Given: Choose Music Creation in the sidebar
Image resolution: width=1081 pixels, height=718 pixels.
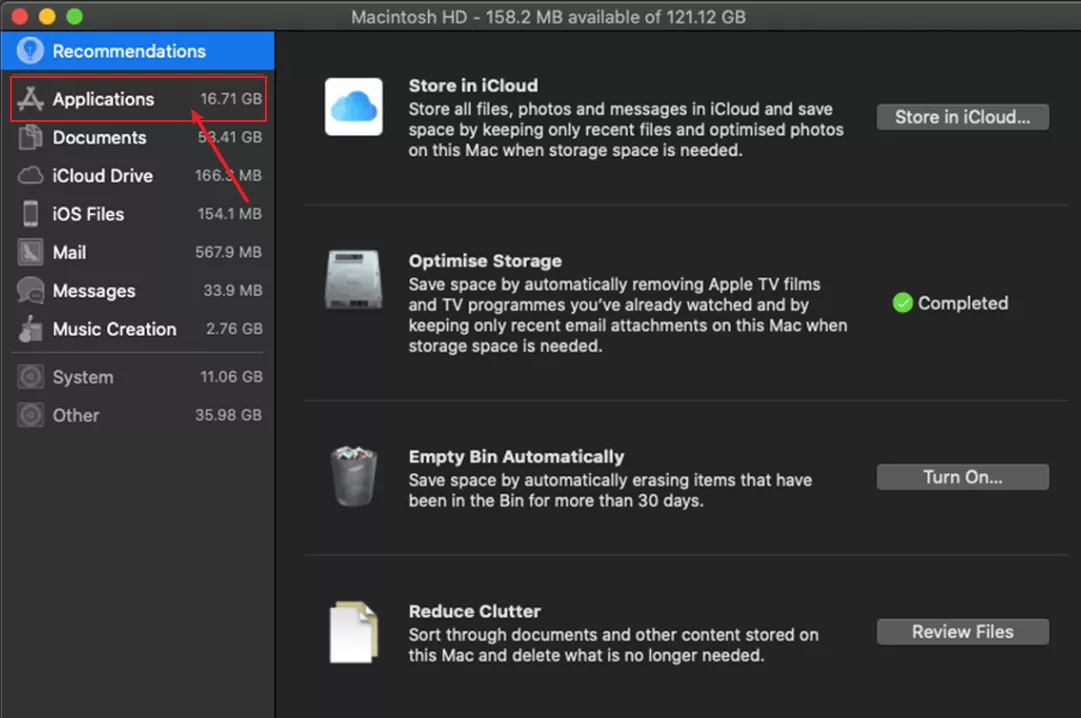Looking at the screenshot, I should [x=139, y=329].
